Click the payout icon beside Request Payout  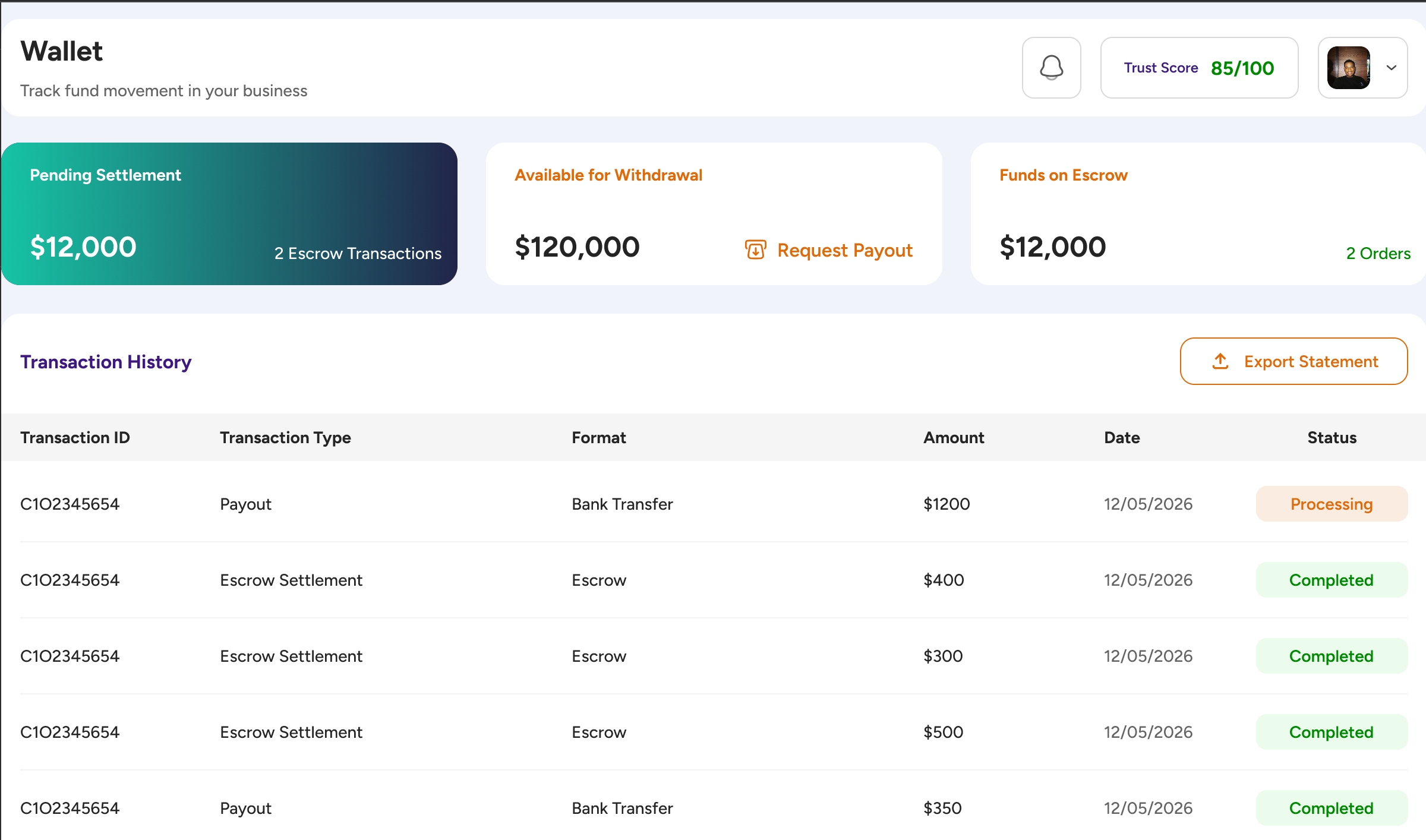tap(755, 250)
